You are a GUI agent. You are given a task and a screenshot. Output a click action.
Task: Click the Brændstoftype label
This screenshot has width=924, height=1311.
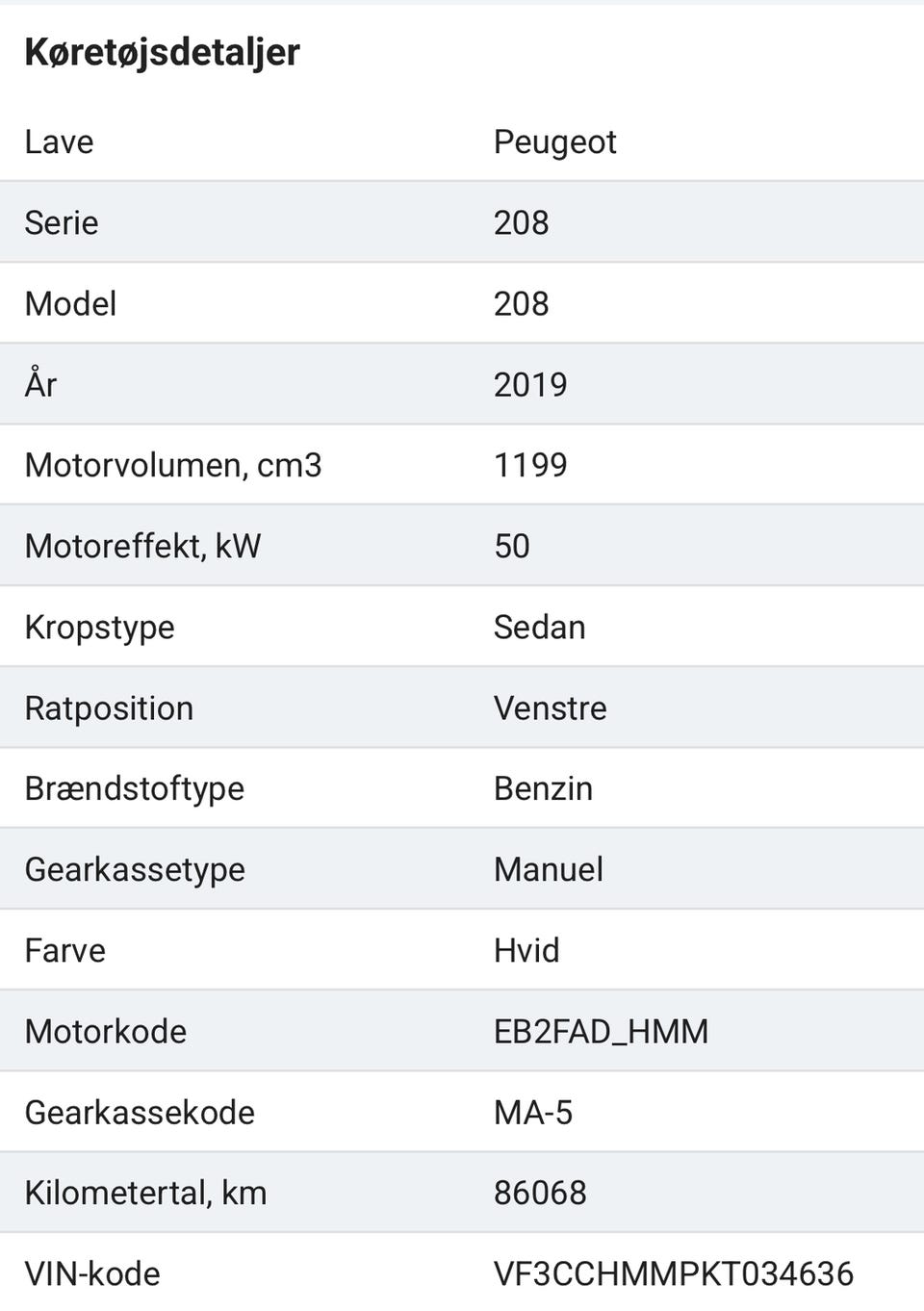(x=134, y=789)
